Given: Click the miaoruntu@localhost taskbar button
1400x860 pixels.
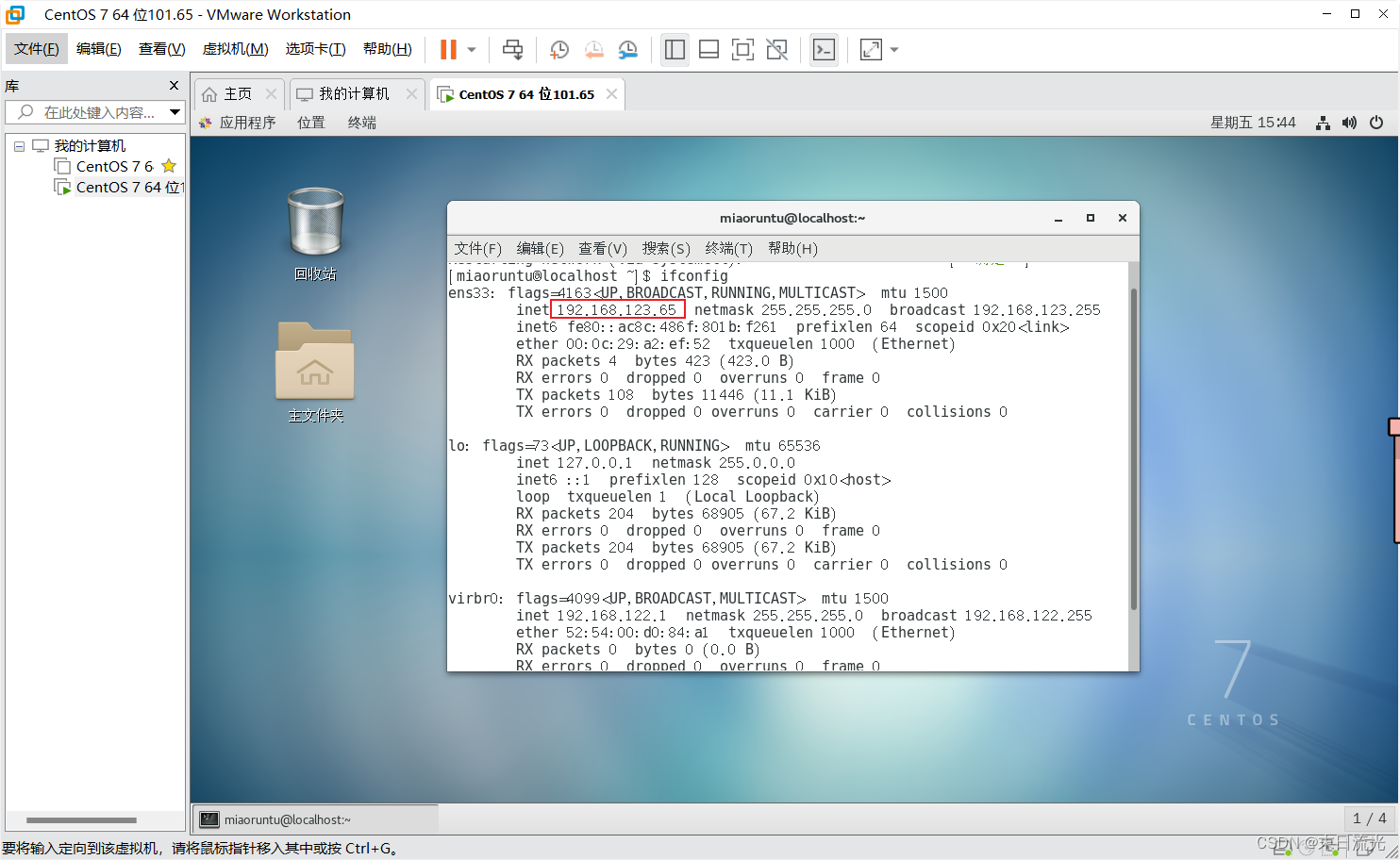Looking at the screenshot, I should point(316,819).
